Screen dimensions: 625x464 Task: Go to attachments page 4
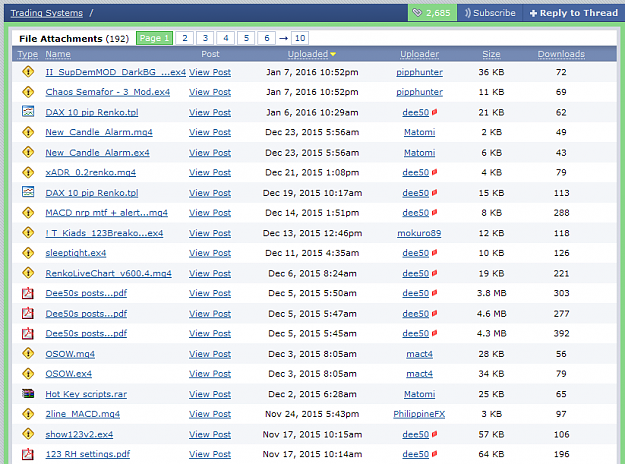226,38
